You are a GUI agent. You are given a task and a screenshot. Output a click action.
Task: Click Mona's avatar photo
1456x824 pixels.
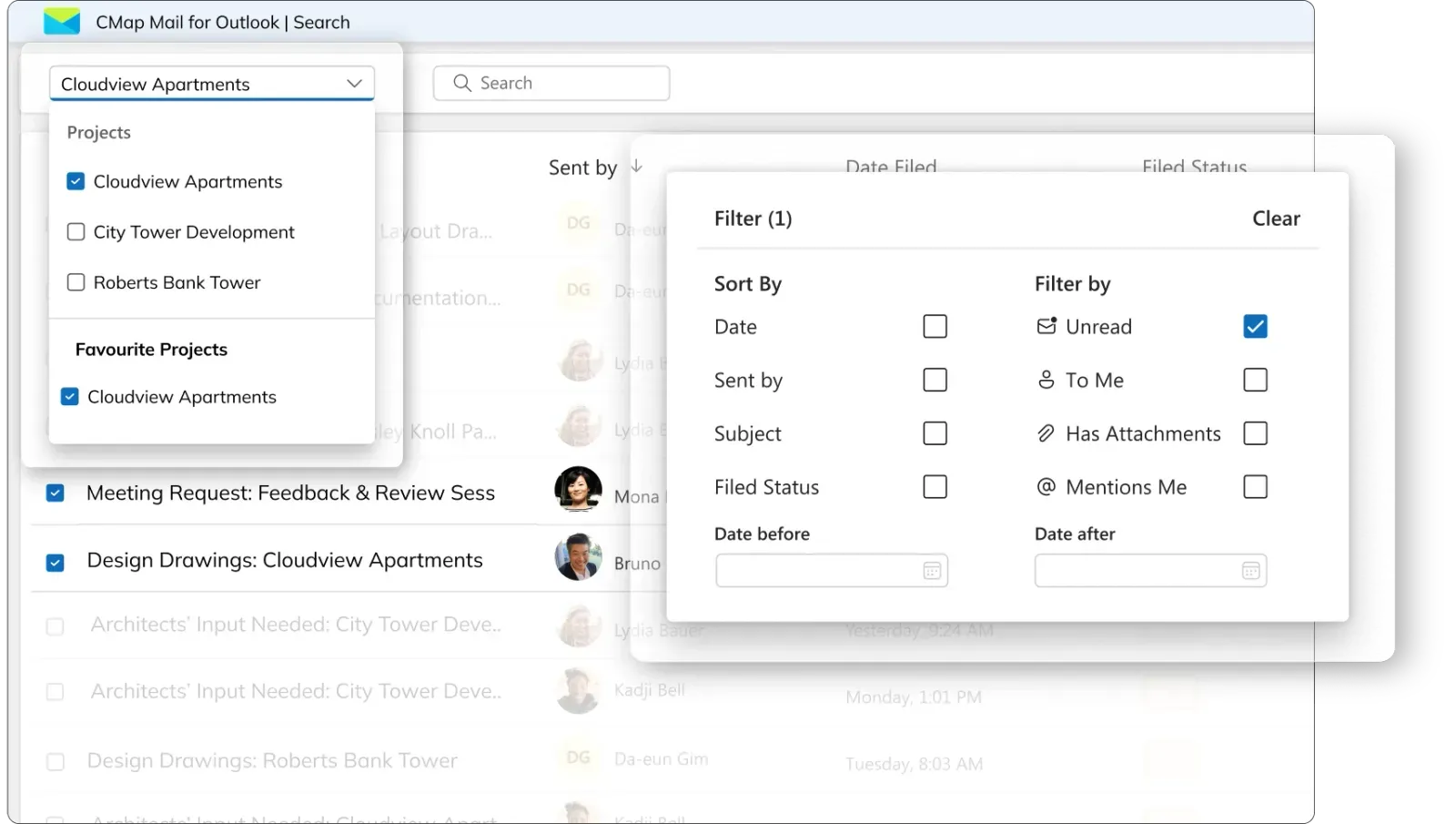(x=578, y=490)
